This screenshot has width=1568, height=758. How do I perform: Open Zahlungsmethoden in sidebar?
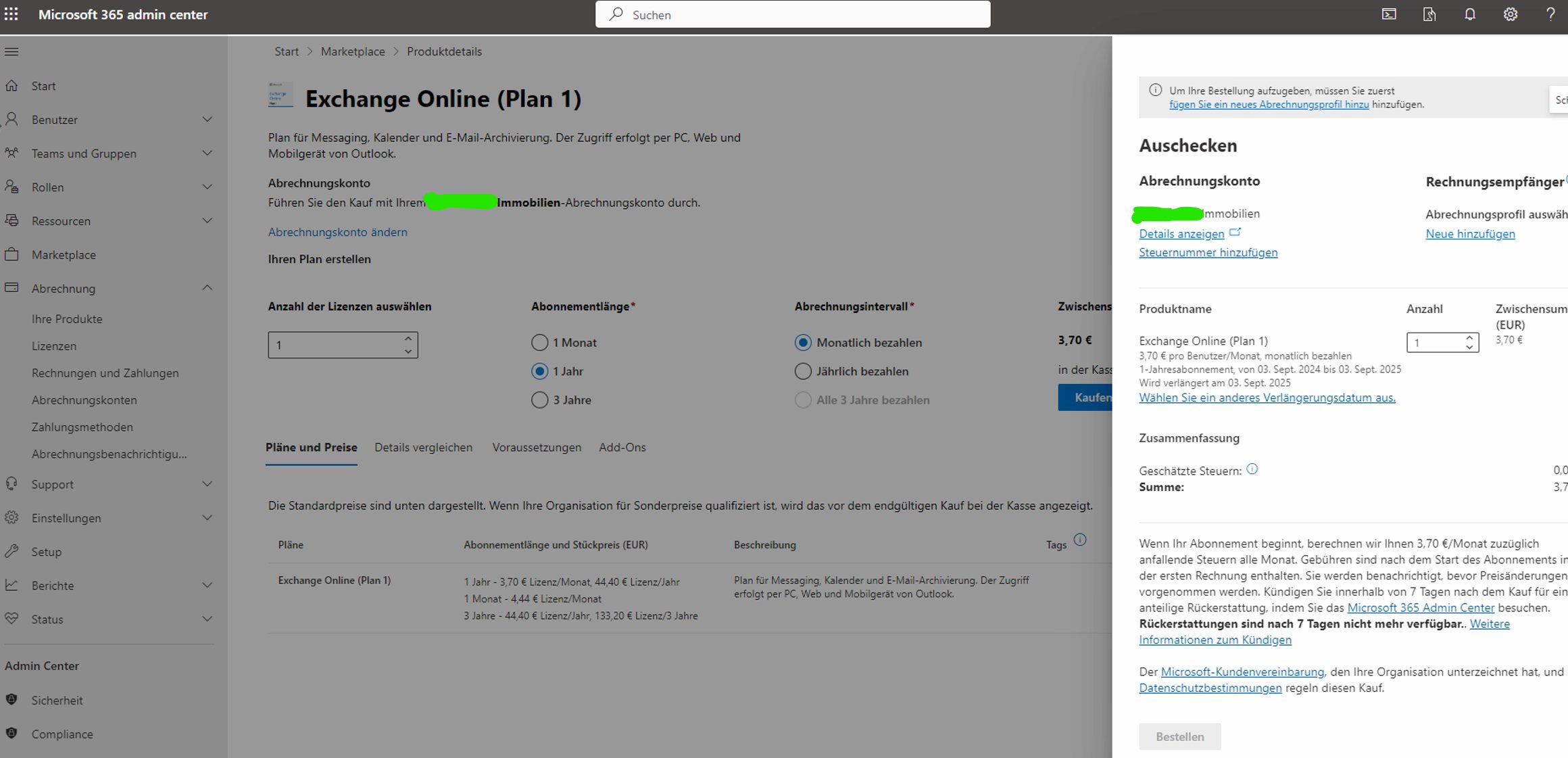click(82, 427)
